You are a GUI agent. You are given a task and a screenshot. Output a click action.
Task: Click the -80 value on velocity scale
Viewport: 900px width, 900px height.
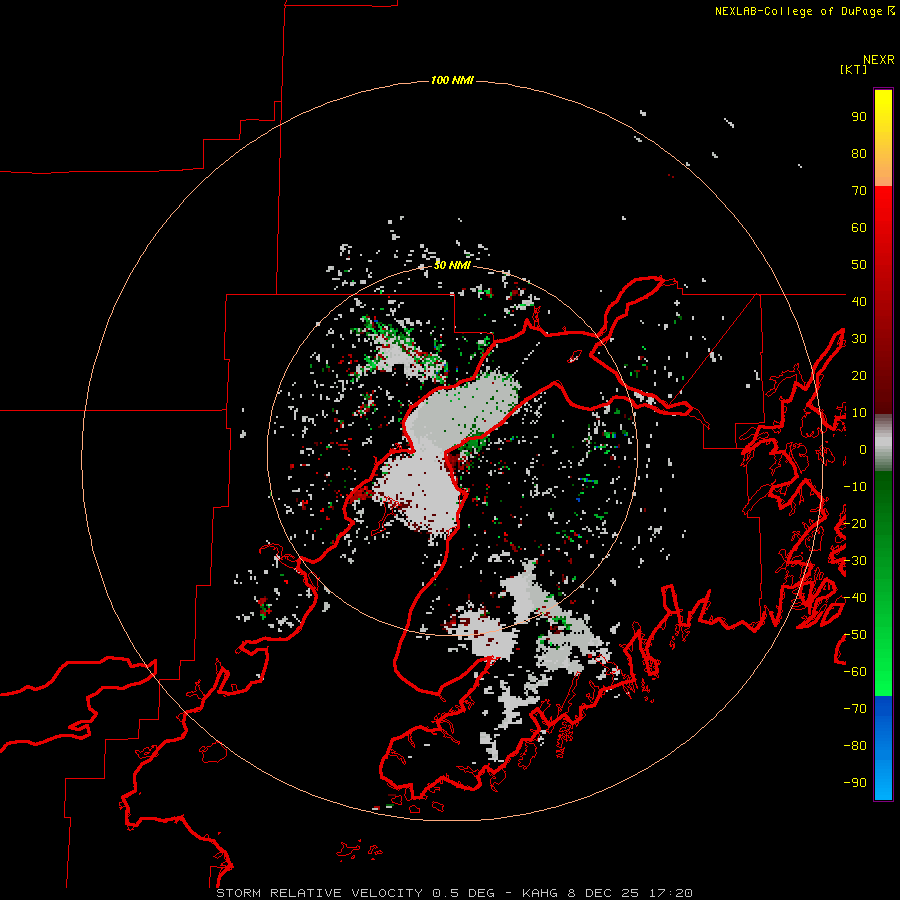(855, 746)
